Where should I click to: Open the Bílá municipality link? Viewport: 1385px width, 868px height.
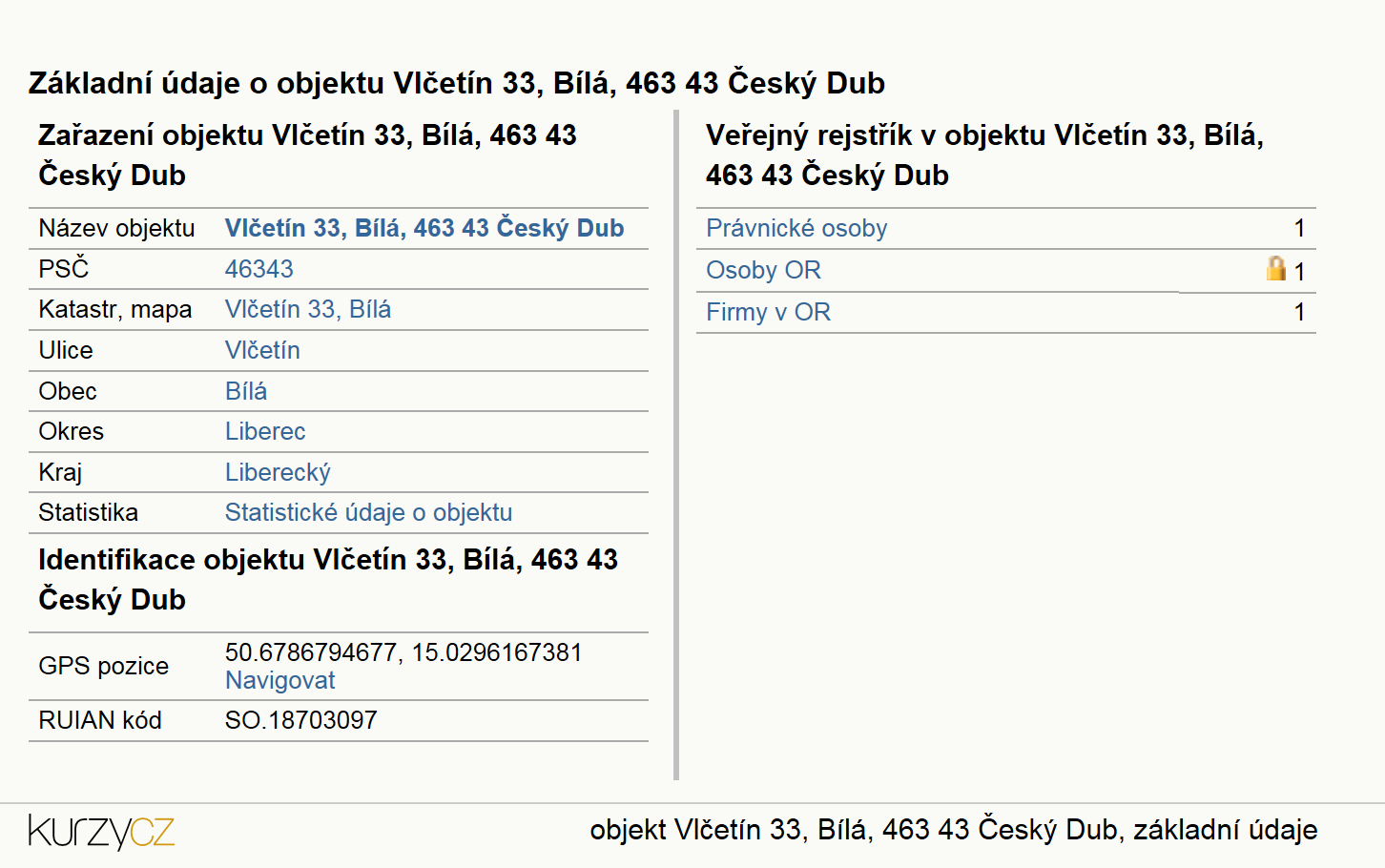point(246,391)
